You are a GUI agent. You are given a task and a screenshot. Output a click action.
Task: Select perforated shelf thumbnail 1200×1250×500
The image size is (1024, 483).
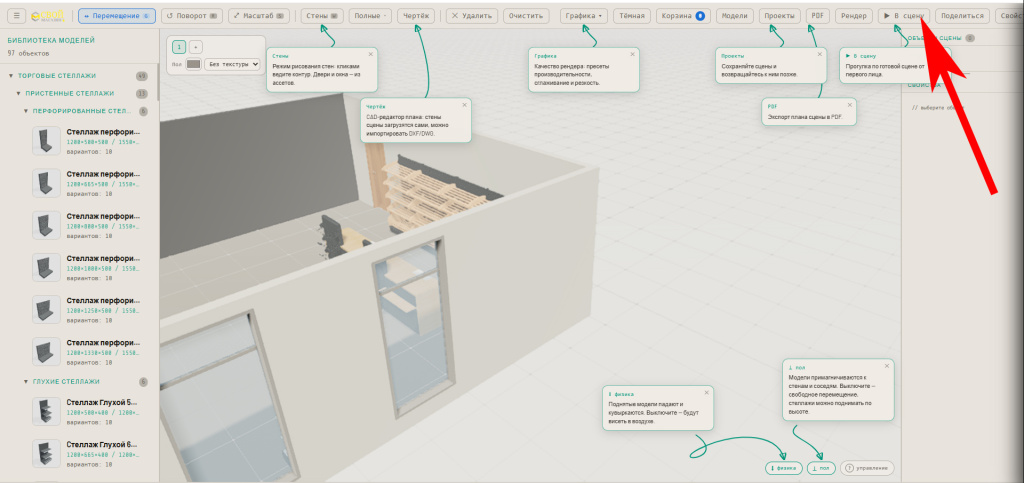tap(46, 309)
